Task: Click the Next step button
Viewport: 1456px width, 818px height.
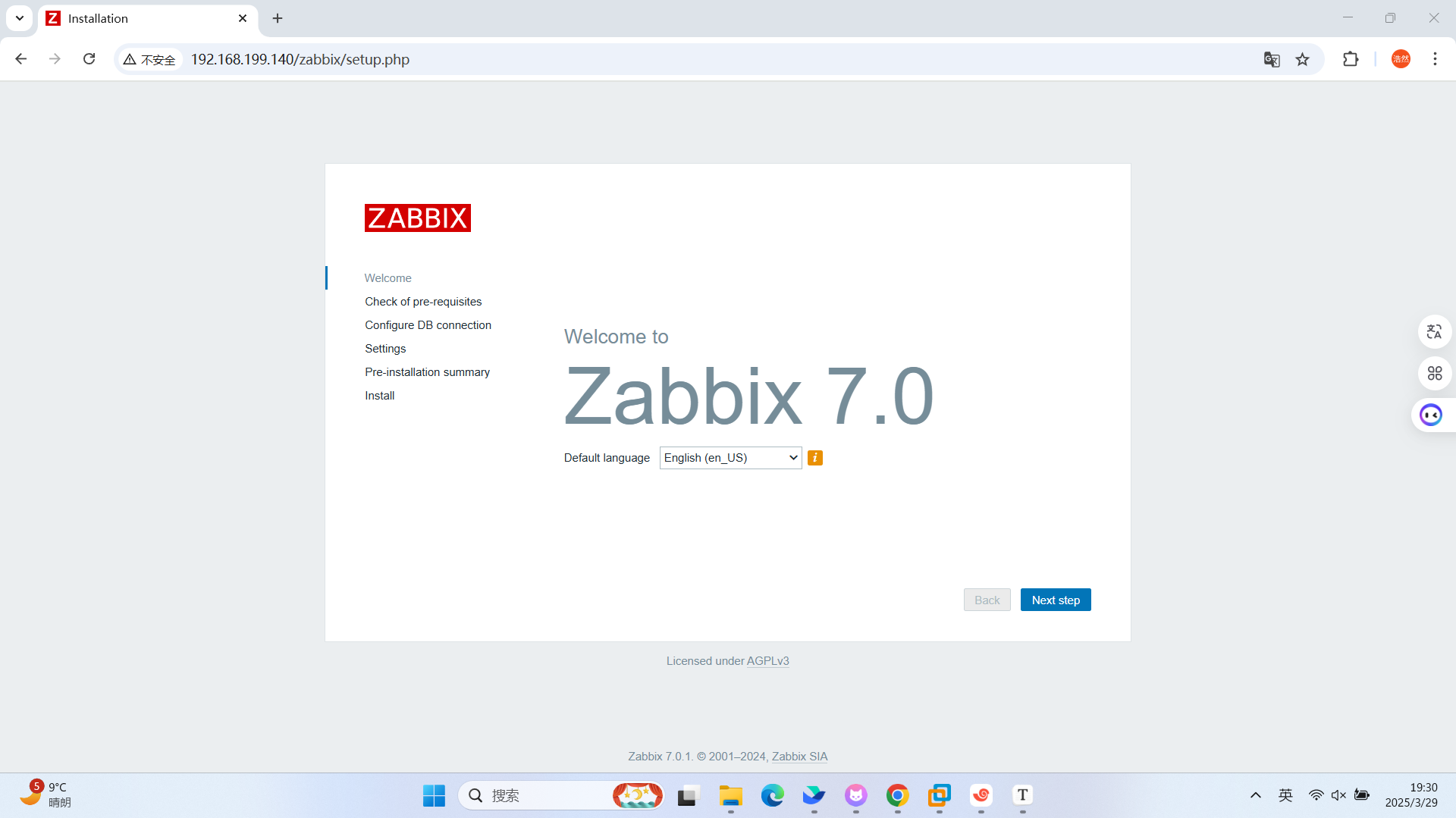Action: 1056,599
